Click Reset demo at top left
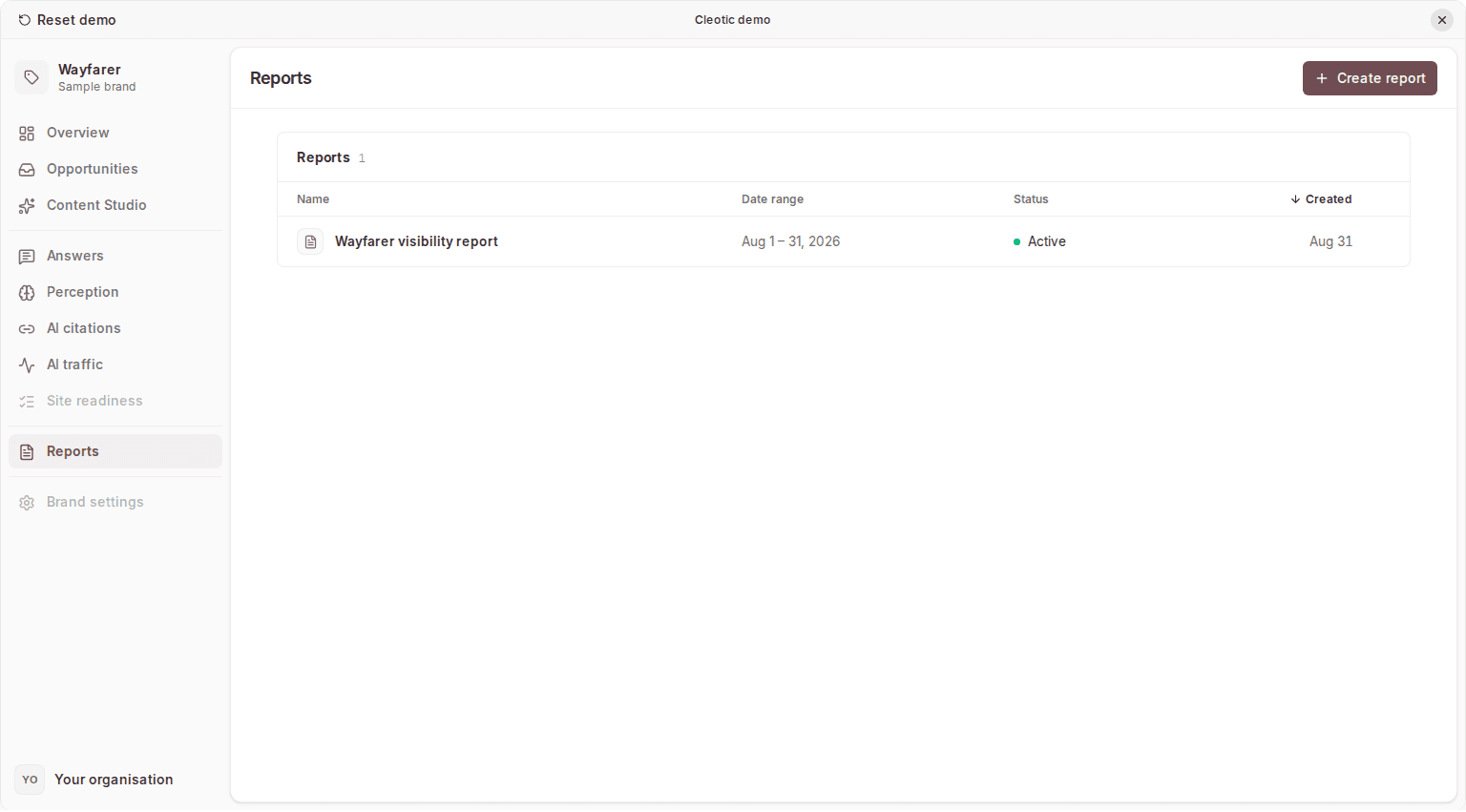The width and height of the screenshot is (1466, 812). coord(67,20)
